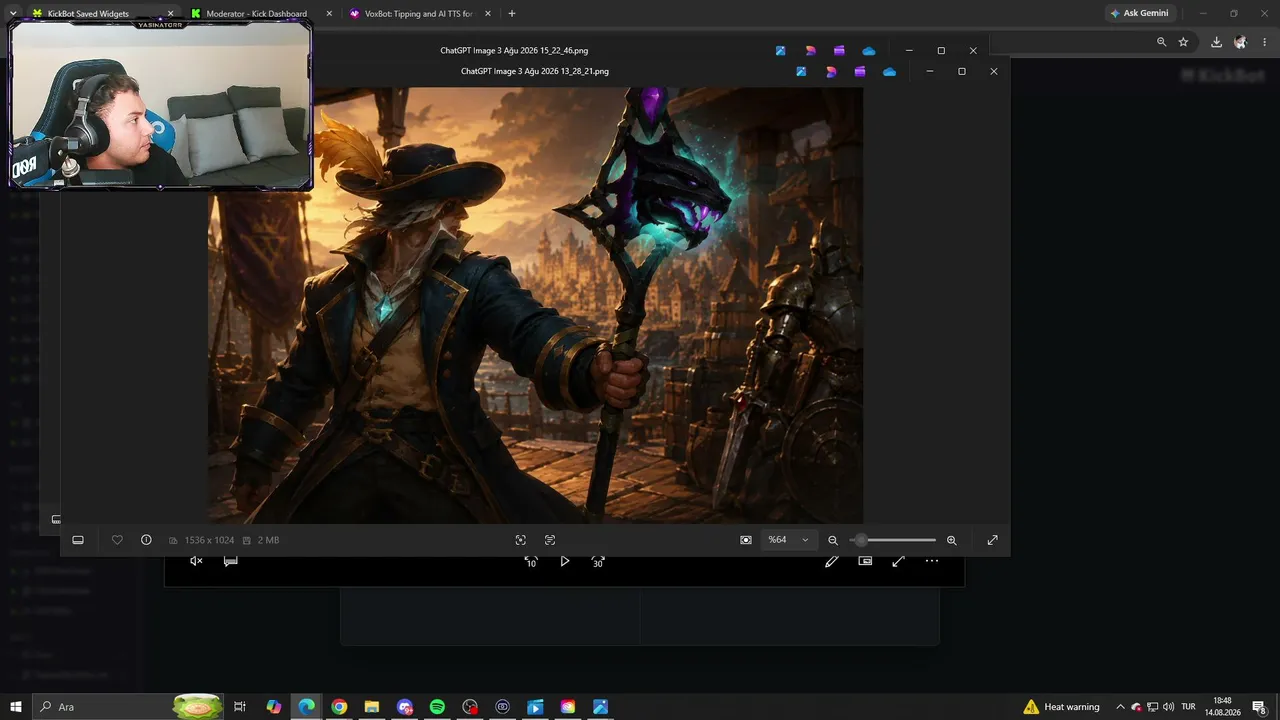Zoom out with the minus magnifier
1280x720 pixels.
point(833,540)
